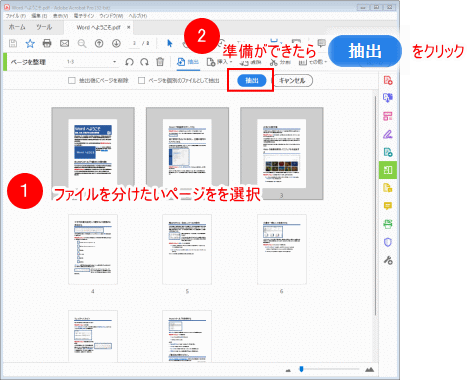
Task: Check ページを個別のファイルとして抽出 checkbox
Action: pos(142,80)
